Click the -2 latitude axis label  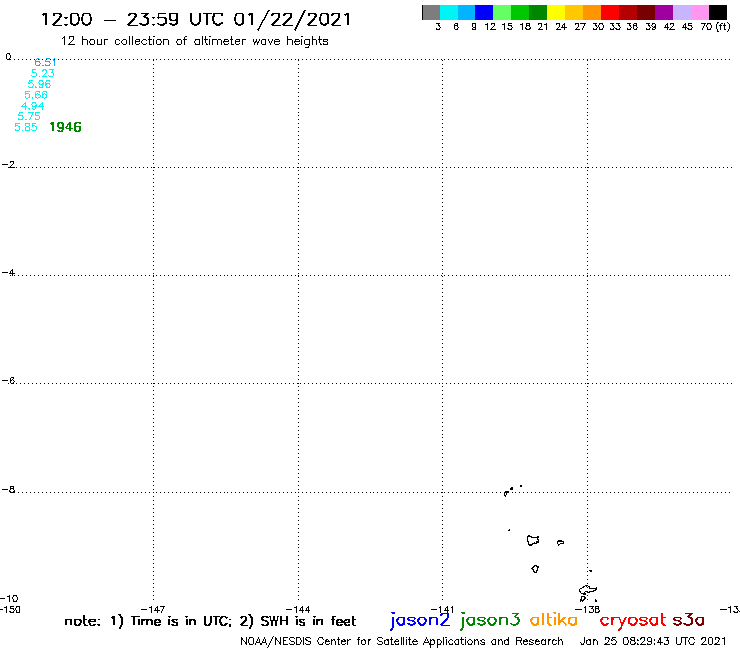point(9,164)
